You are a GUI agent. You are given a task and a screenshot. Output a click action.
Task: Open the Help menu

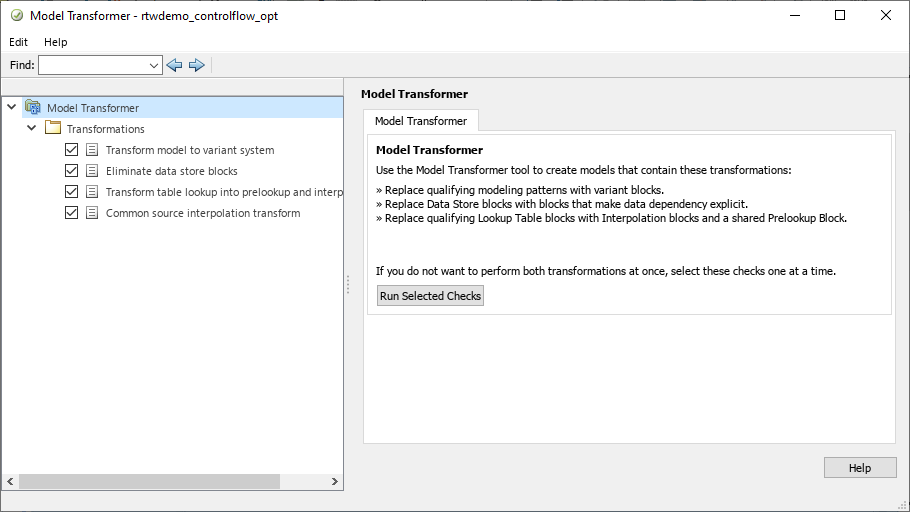coord(56,42)
